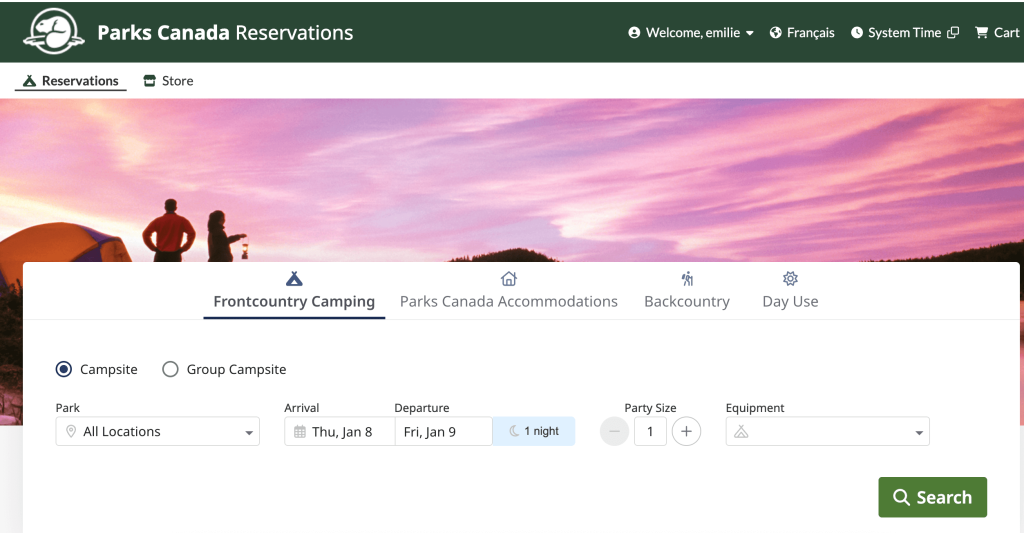Select Frontcountry Camping tab
The width and height of the screenshot is (1024, 533).
pyautogui.click(x=294, y=294)
